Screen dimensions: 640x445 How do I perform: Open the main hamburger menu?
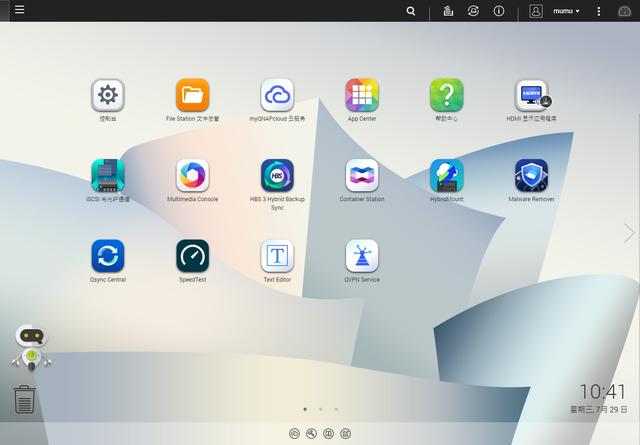[20, 10]
